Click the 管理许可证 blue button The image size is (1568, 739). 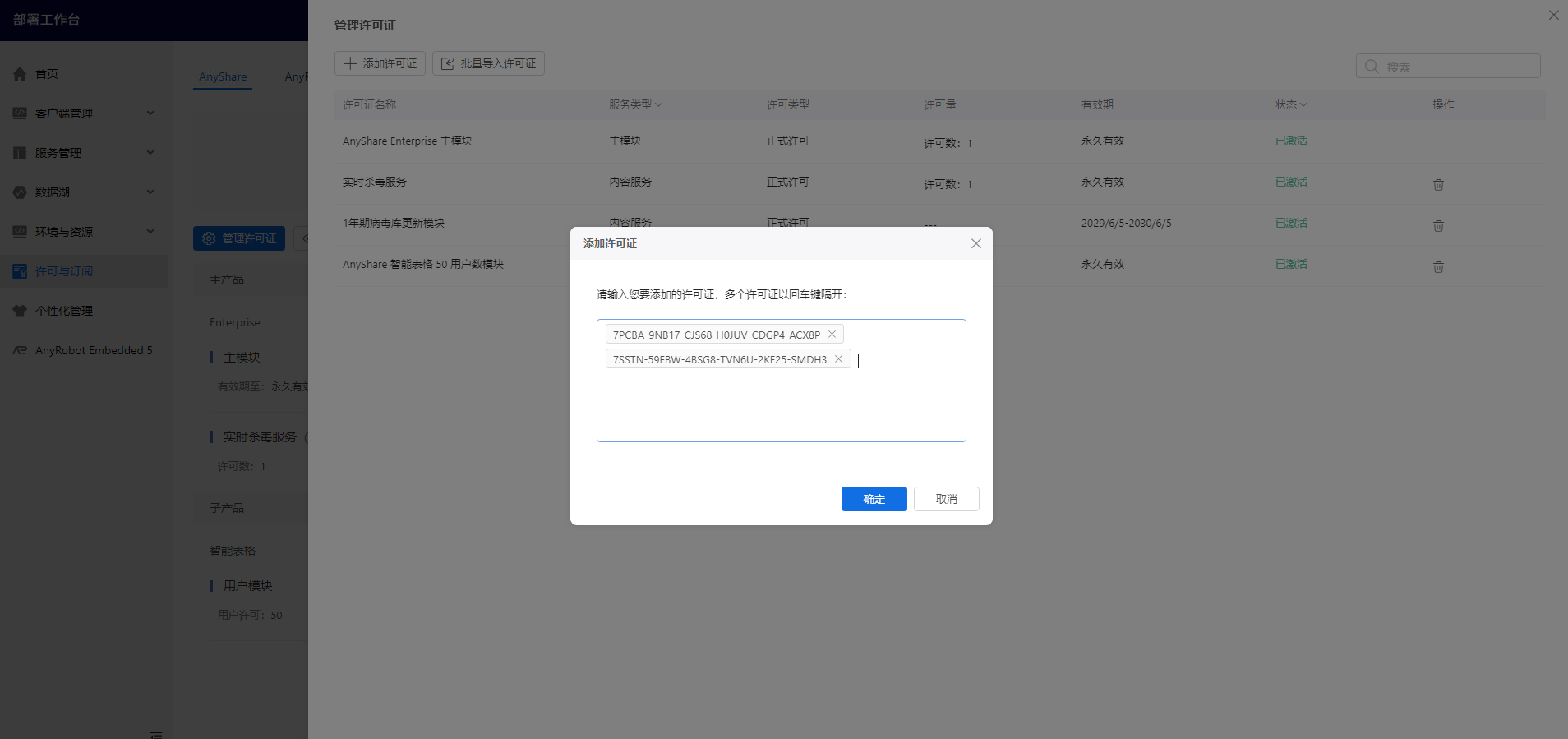click(x=239, y=238)
